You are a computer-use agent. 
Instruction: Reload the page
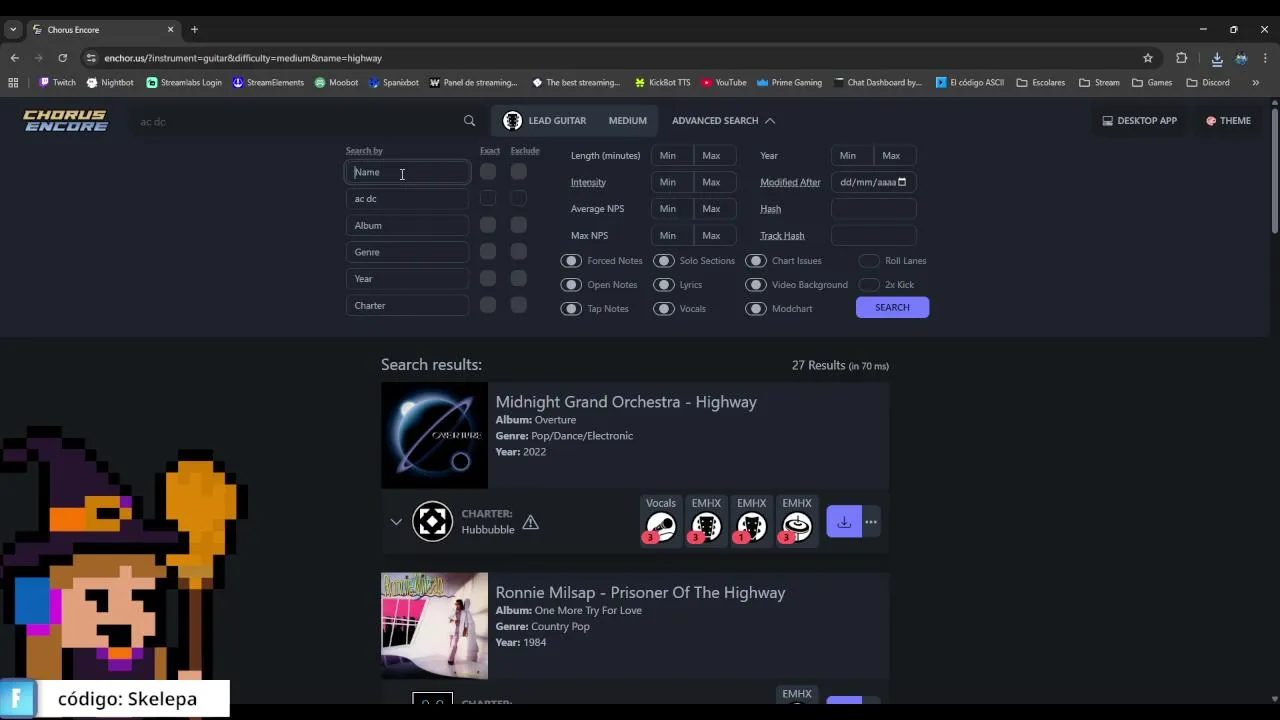[63, 58]
